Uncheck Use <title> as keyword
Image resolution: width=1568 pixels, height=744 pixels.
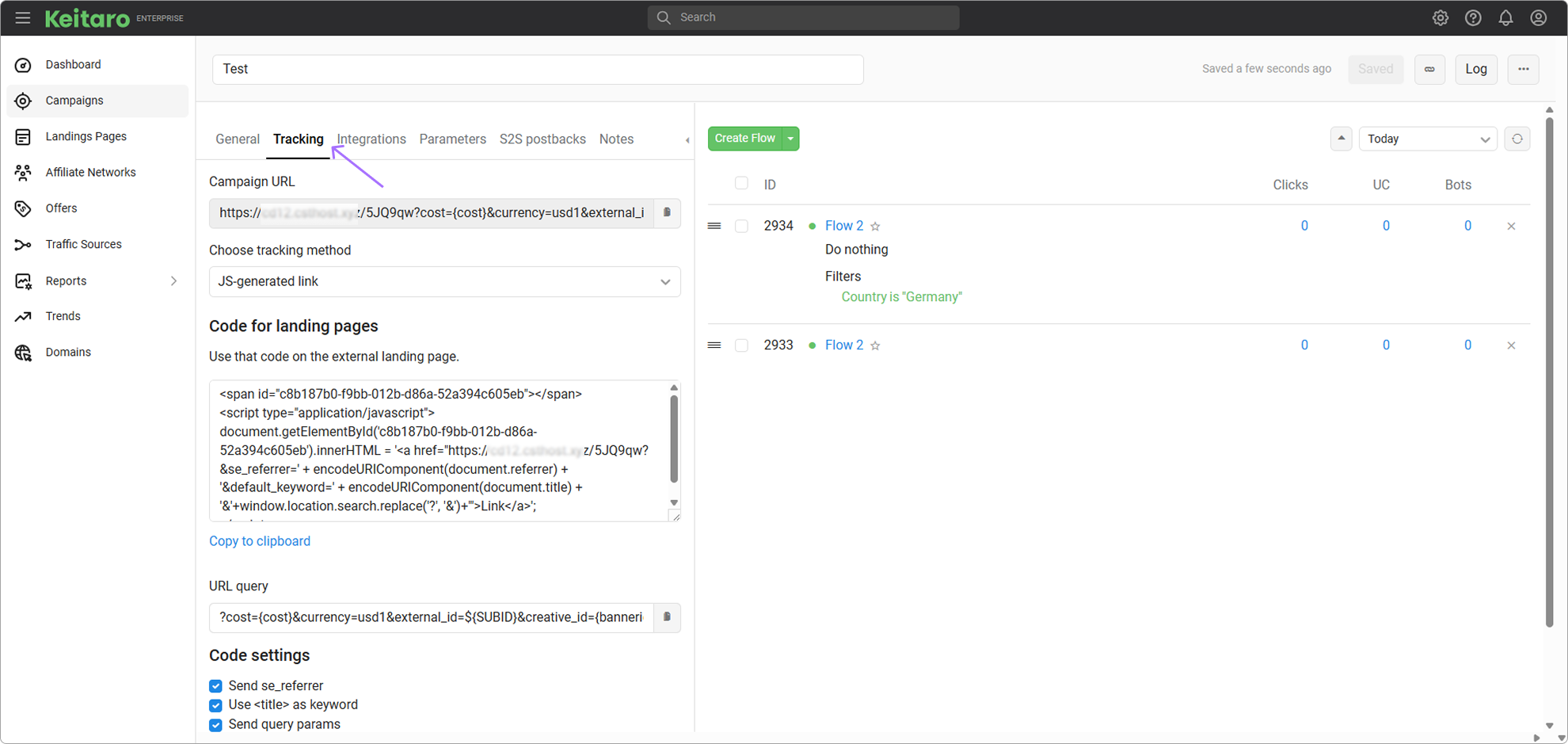tap(215, 705)
